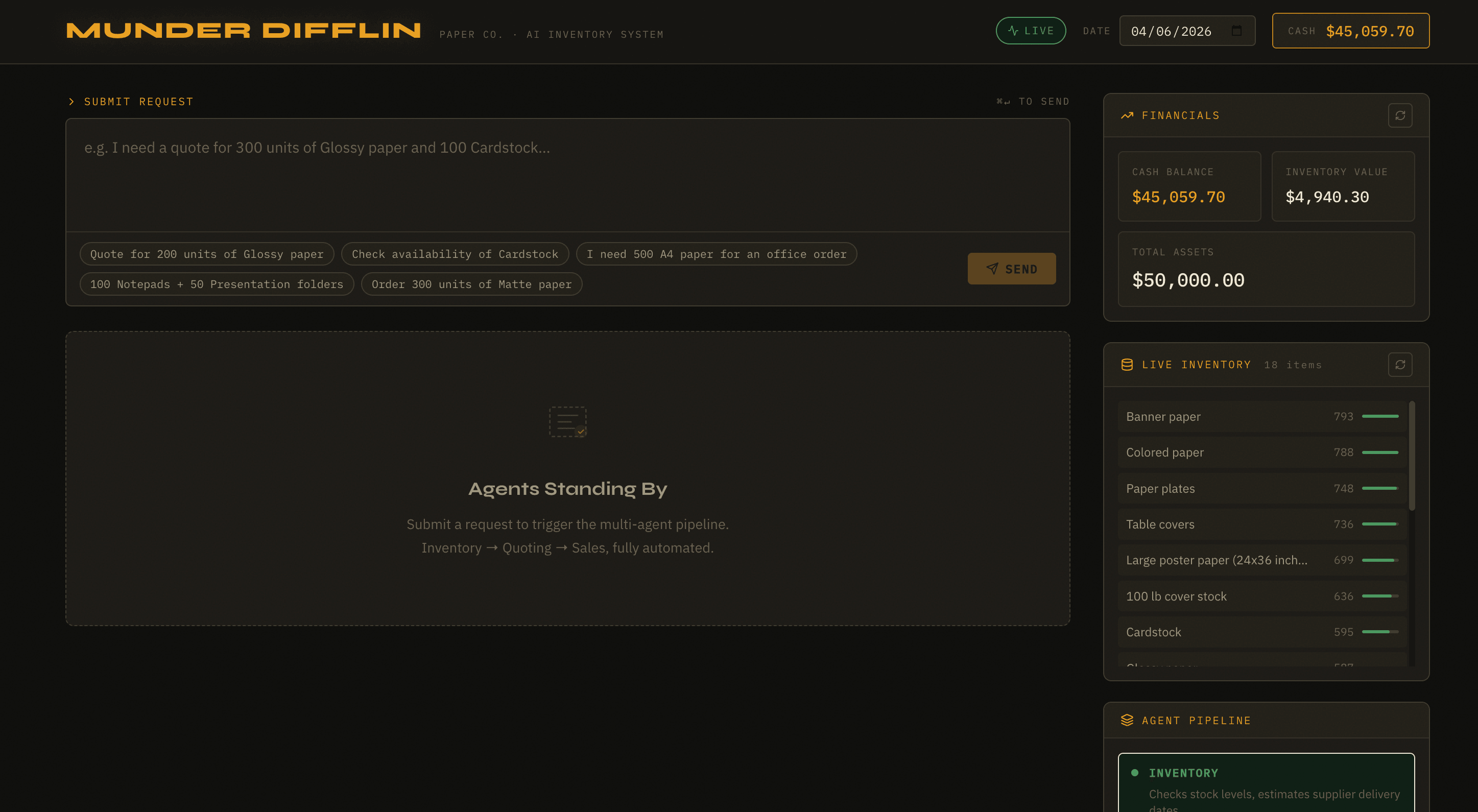Click the date field 04/06/2026
The image size is (1478, 812).
click(x=1187, y=31)
